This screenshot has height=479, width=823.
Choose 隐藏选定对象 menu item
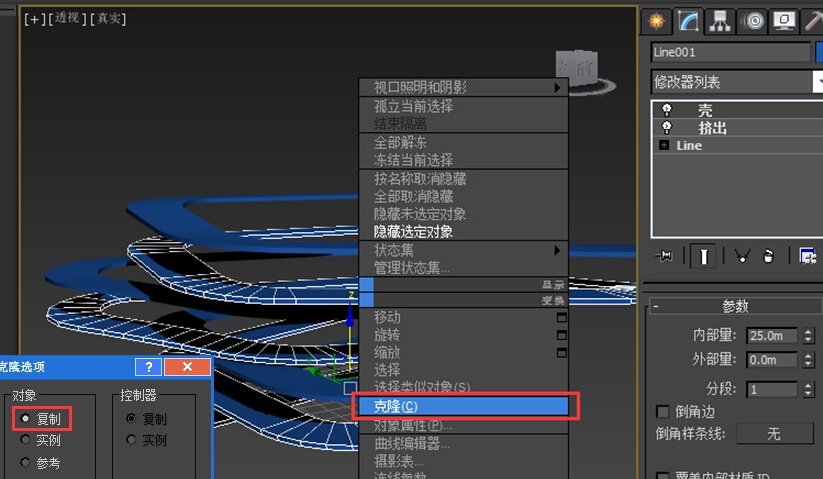[463, 231]
